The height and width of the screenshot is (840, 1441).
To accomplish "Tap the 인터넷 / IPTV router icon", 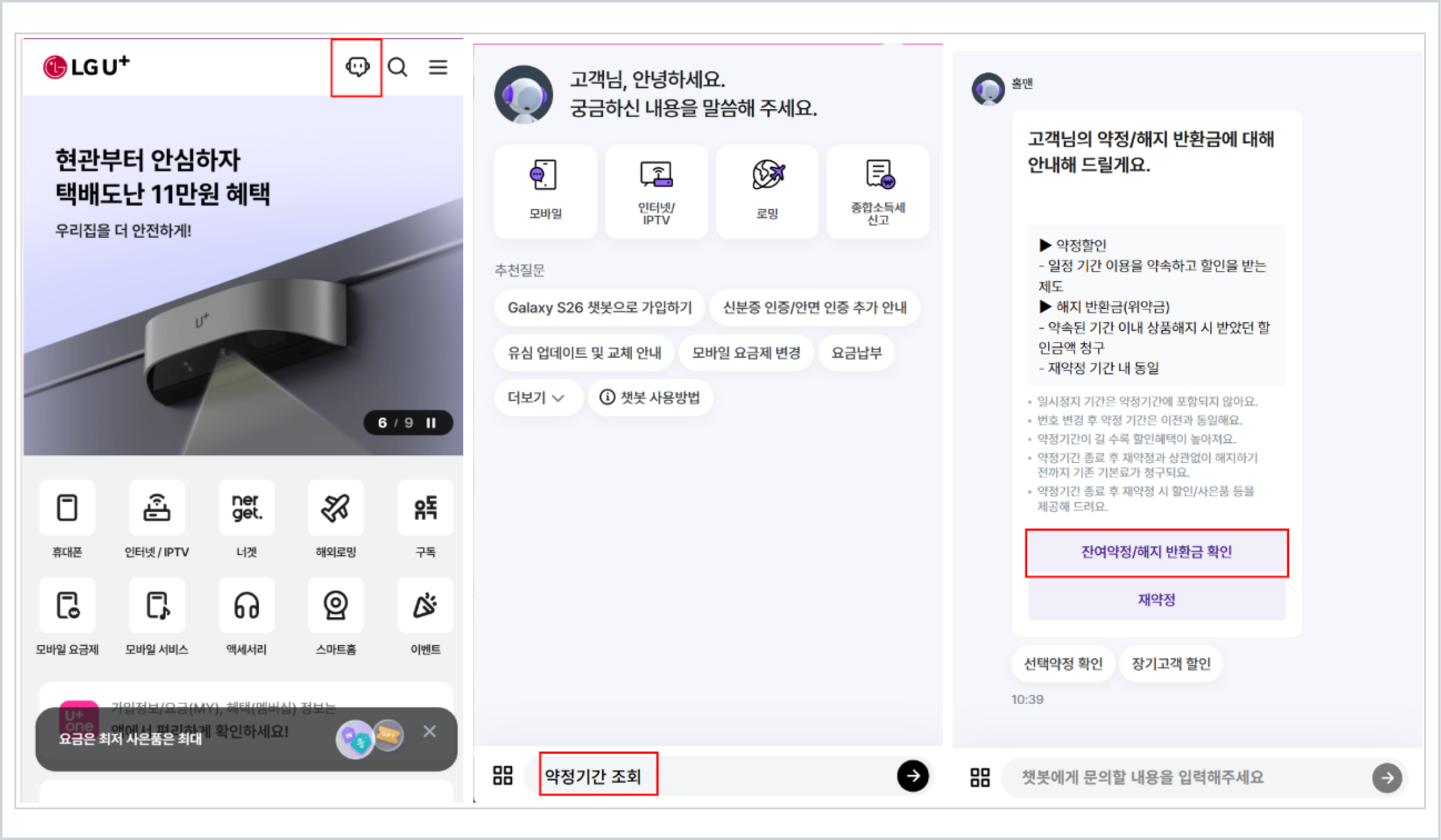I will (x=157, y=508).
